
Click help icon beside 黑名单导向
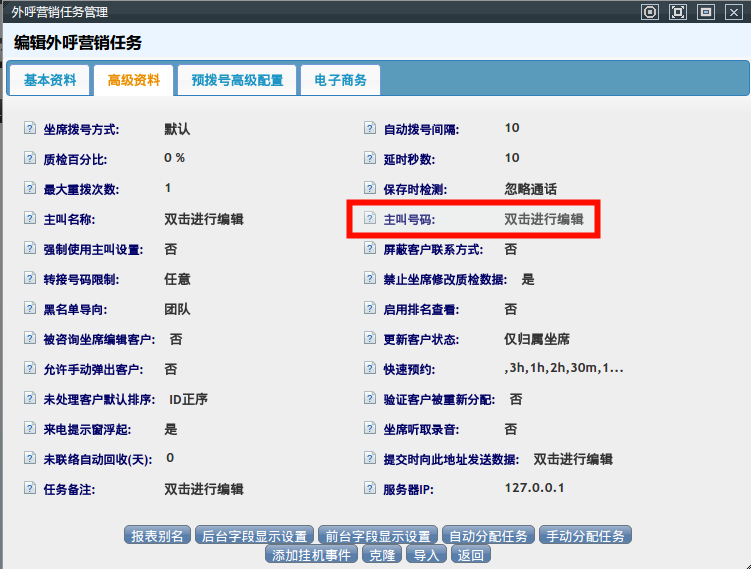pos(30,309)
